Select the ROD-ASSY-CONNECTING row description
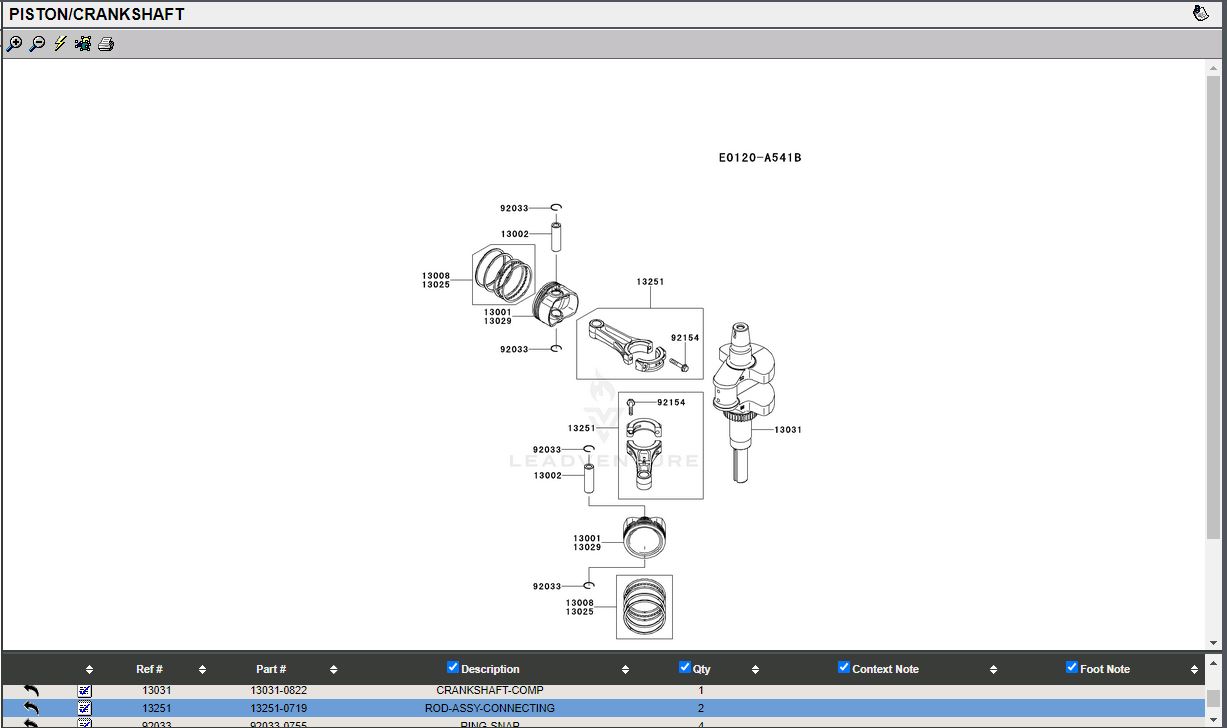 coord(490,708)
